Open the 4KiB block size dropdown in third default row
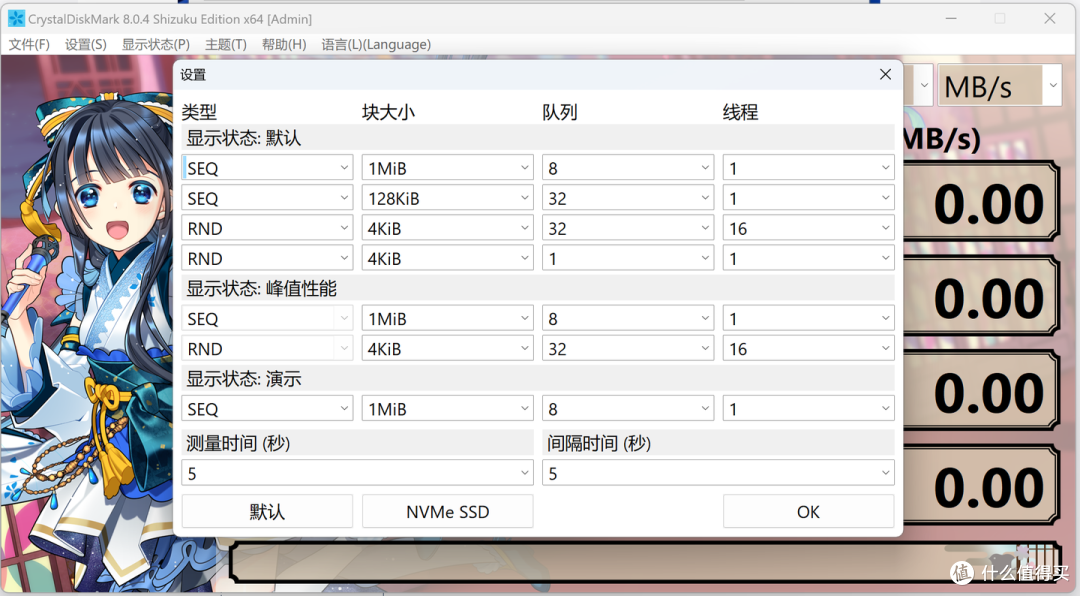The width and height of the screenshot is (1080, 596). (448, 228)
